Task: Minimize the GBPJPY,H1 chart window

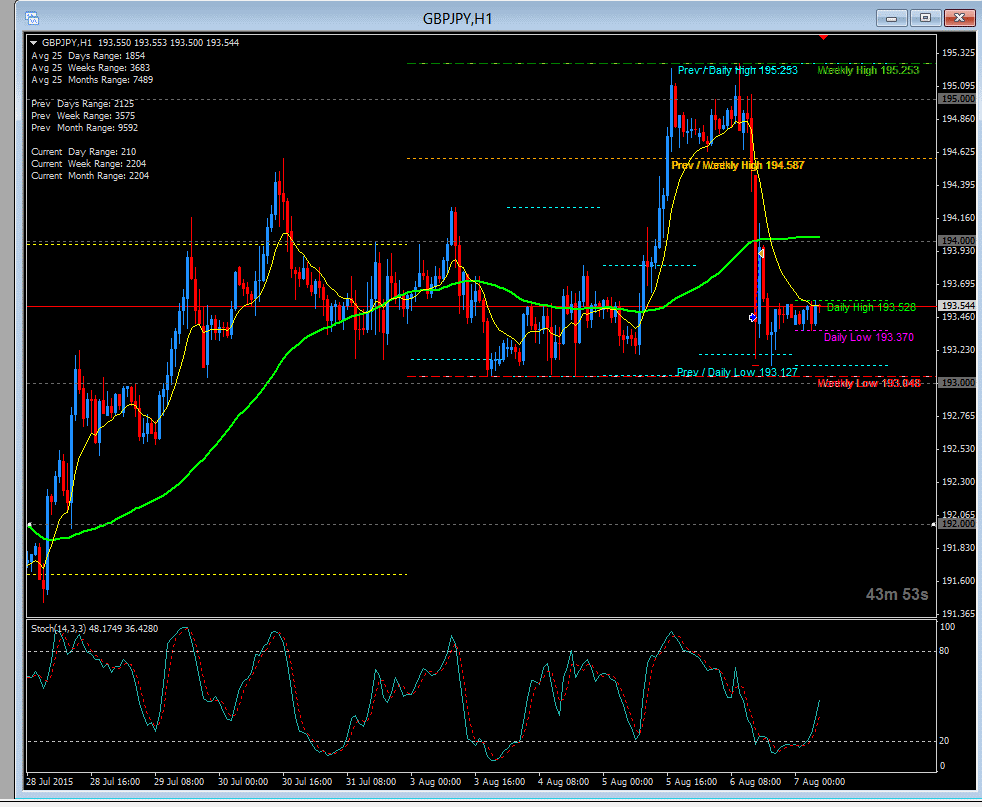Action: coord(891,17)
